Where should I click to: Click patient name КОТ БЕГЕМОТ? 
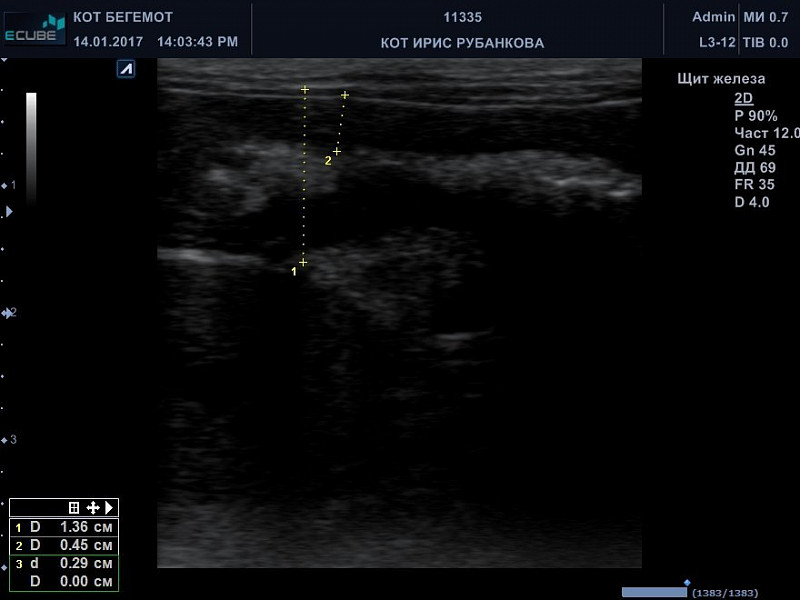123,17
